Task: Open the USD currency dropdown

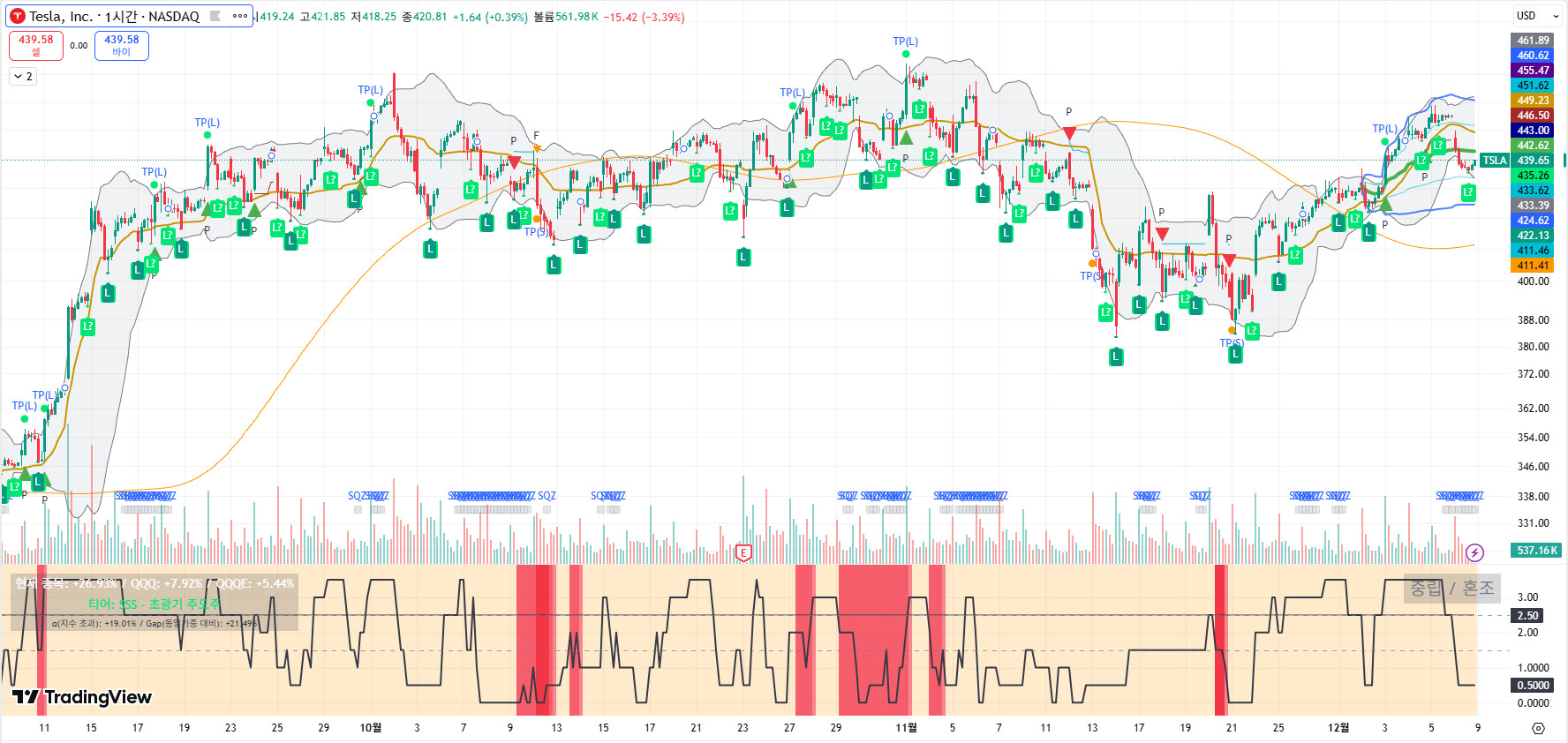Action: pos(1537,16)
